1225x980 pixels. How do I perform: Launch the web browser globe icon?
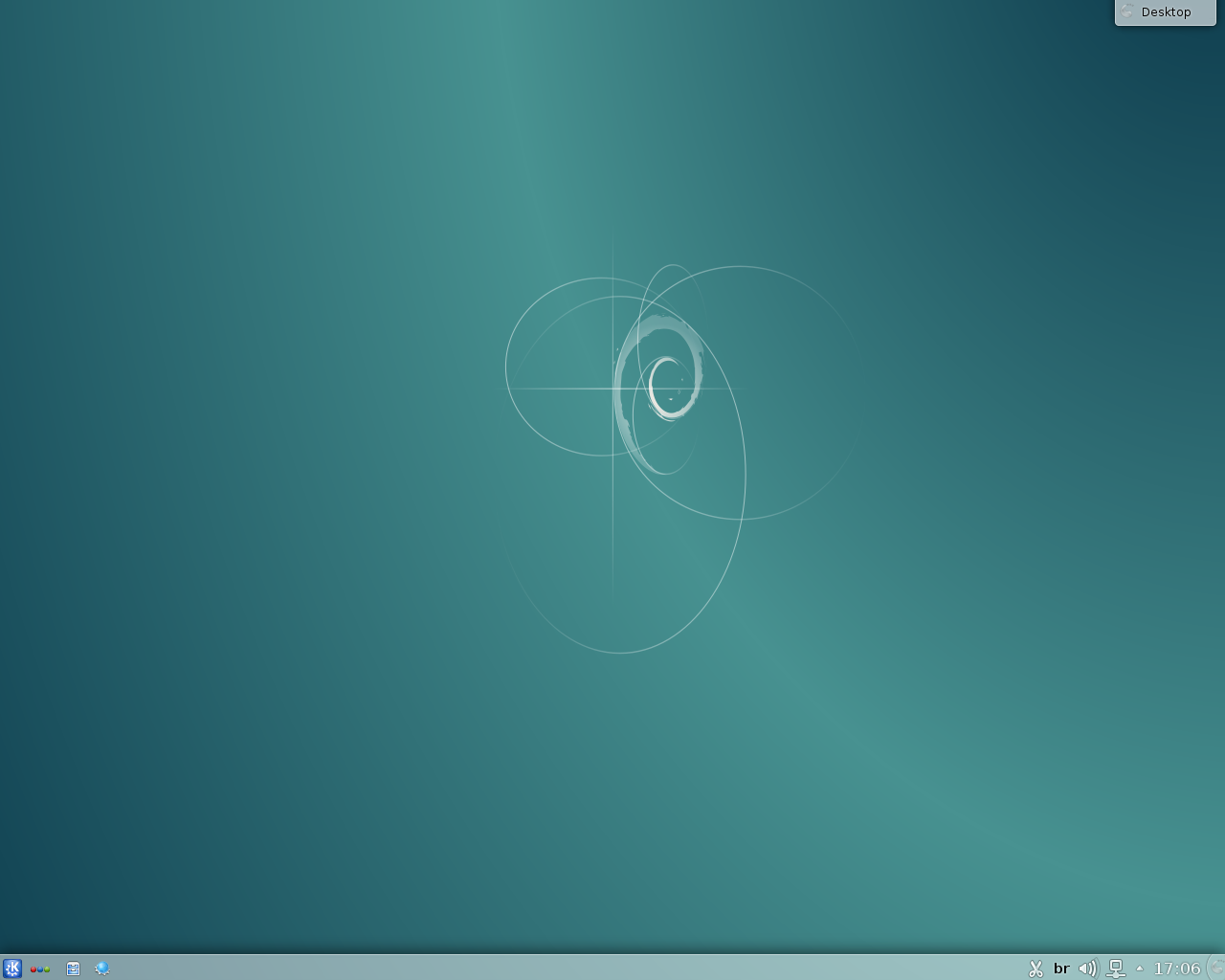click(x=102, y=969)
